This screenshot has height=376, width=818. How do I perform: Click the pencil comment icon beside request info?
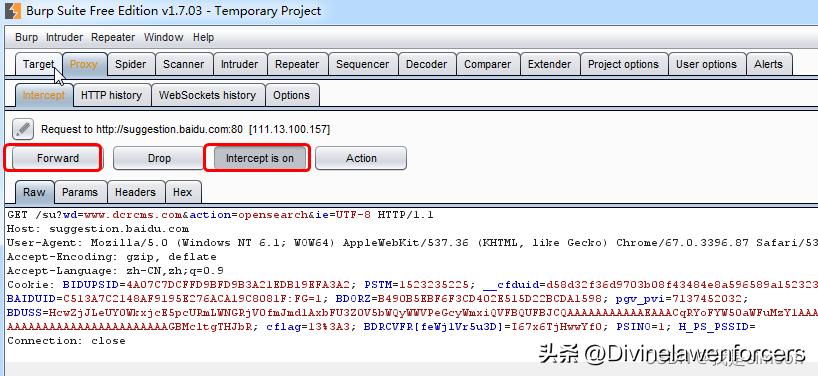22,129
